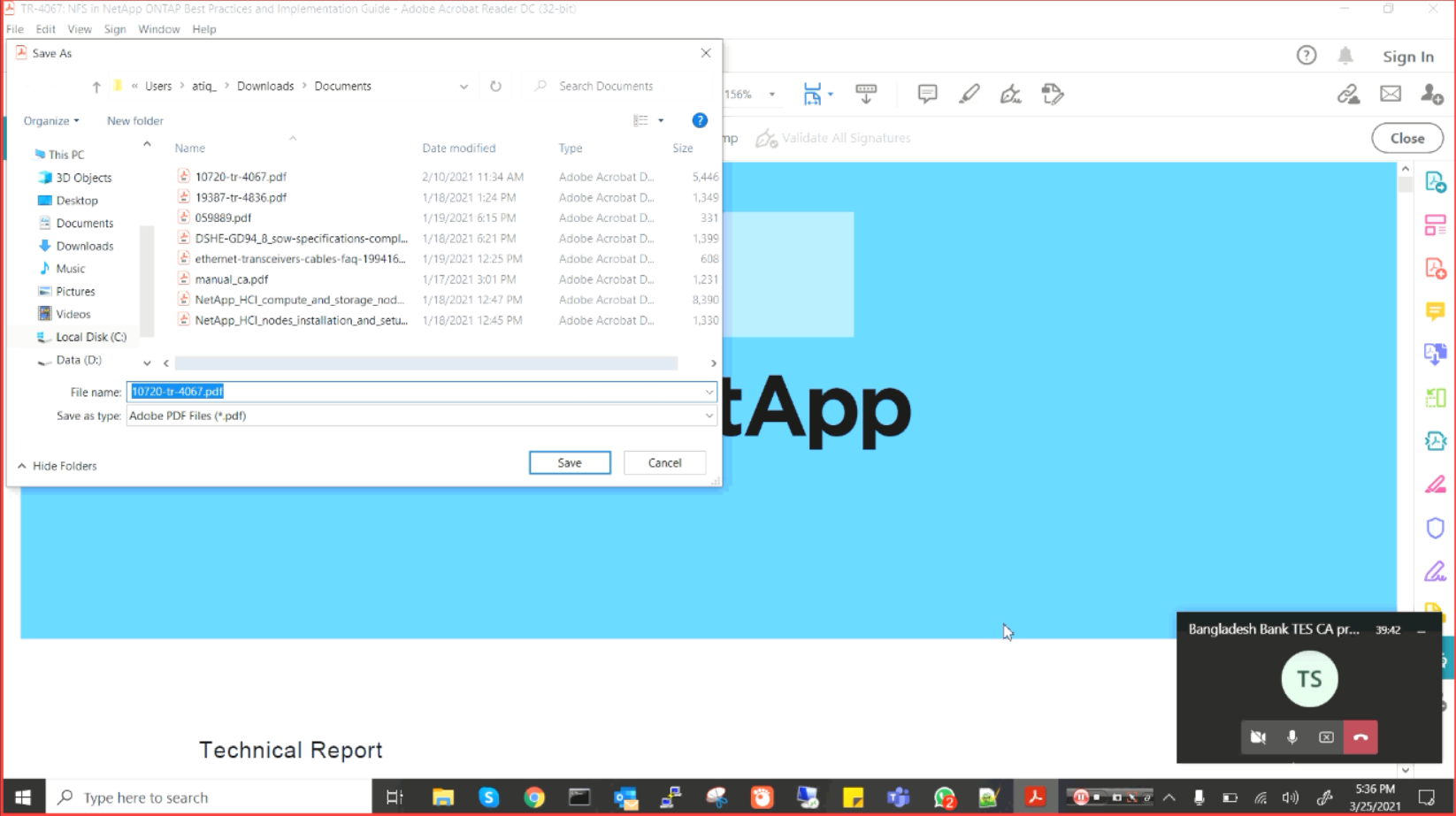Click the Close button on signature bar
The height and width of the screenshot is (816, 1456).
click(1407, 139)
